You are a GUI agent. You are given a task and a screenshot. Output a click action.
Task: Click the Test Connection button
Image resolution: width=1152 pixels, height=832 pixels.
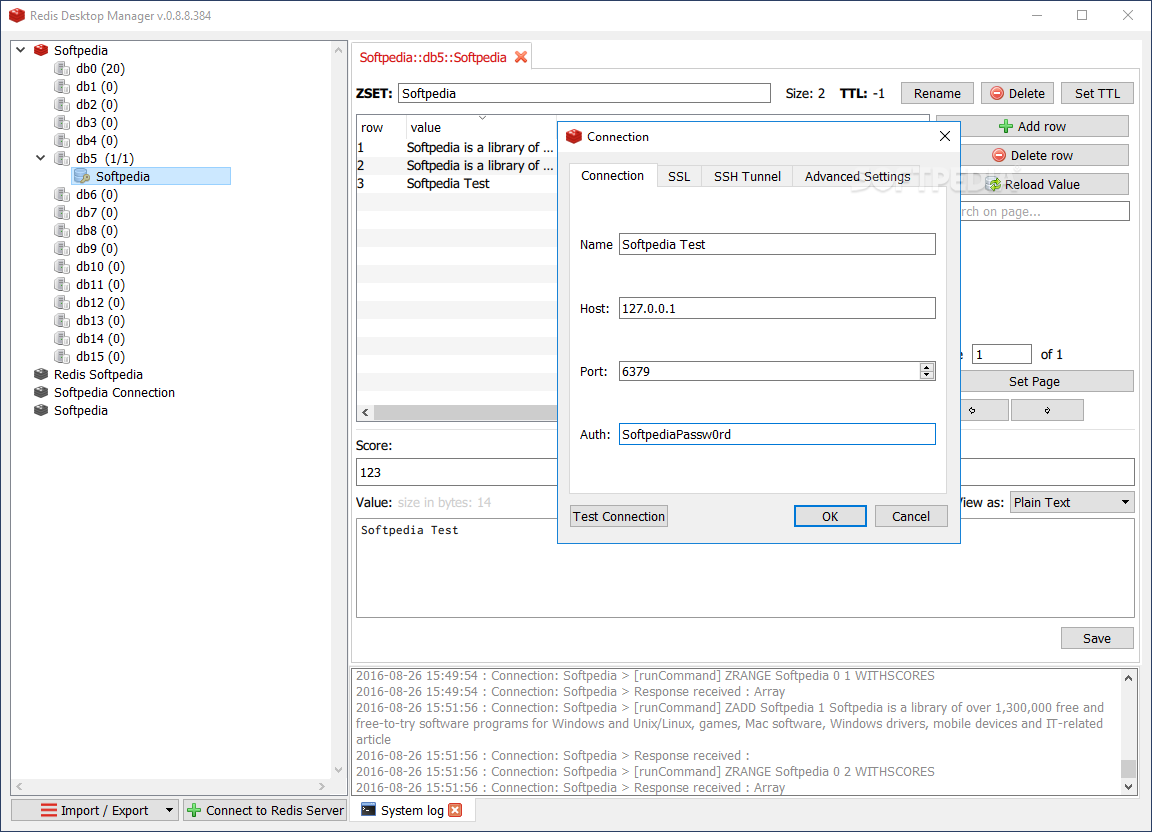point(619,516)
